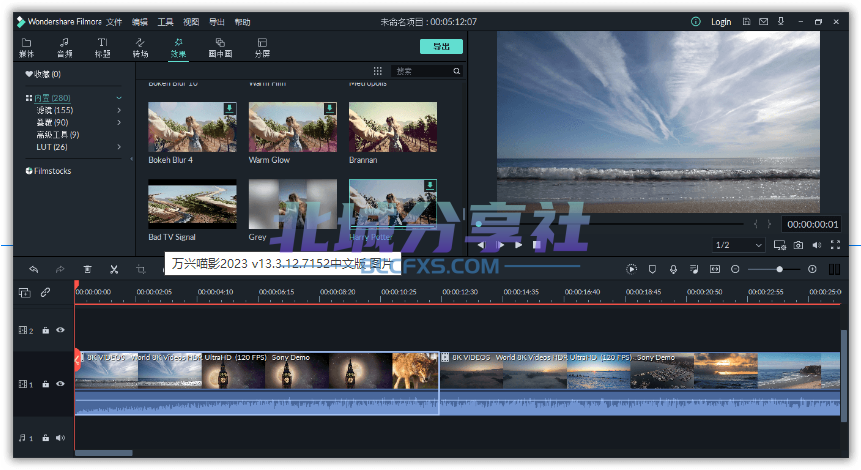Take a snapshot with the camera icon
The height and width of the screenshot is (470, 861).
[798, 245]
